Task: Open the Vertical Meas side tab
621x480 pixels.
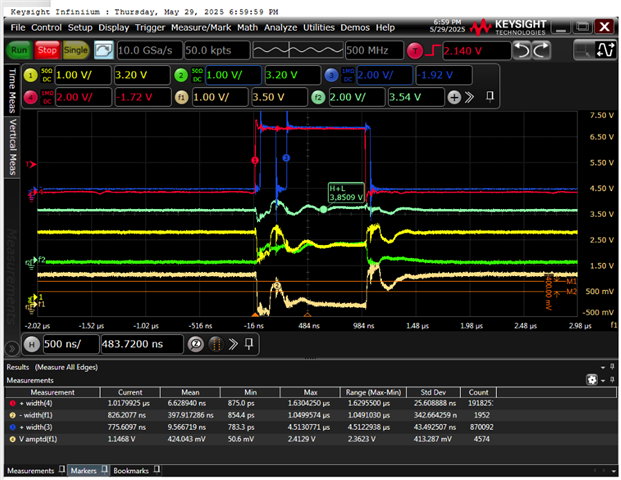Action: [12, 147]
